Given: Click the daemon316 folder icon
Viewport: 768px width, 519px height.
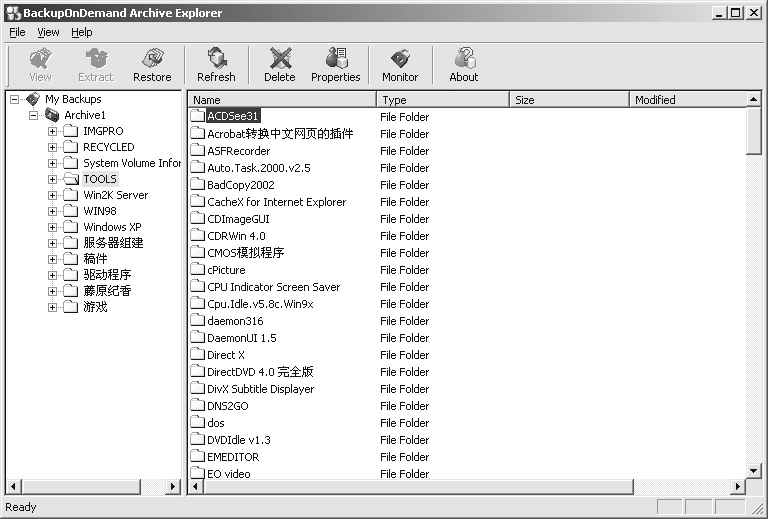Looking at the screenshot, I should pyautogui.click(x=197, y=320).
